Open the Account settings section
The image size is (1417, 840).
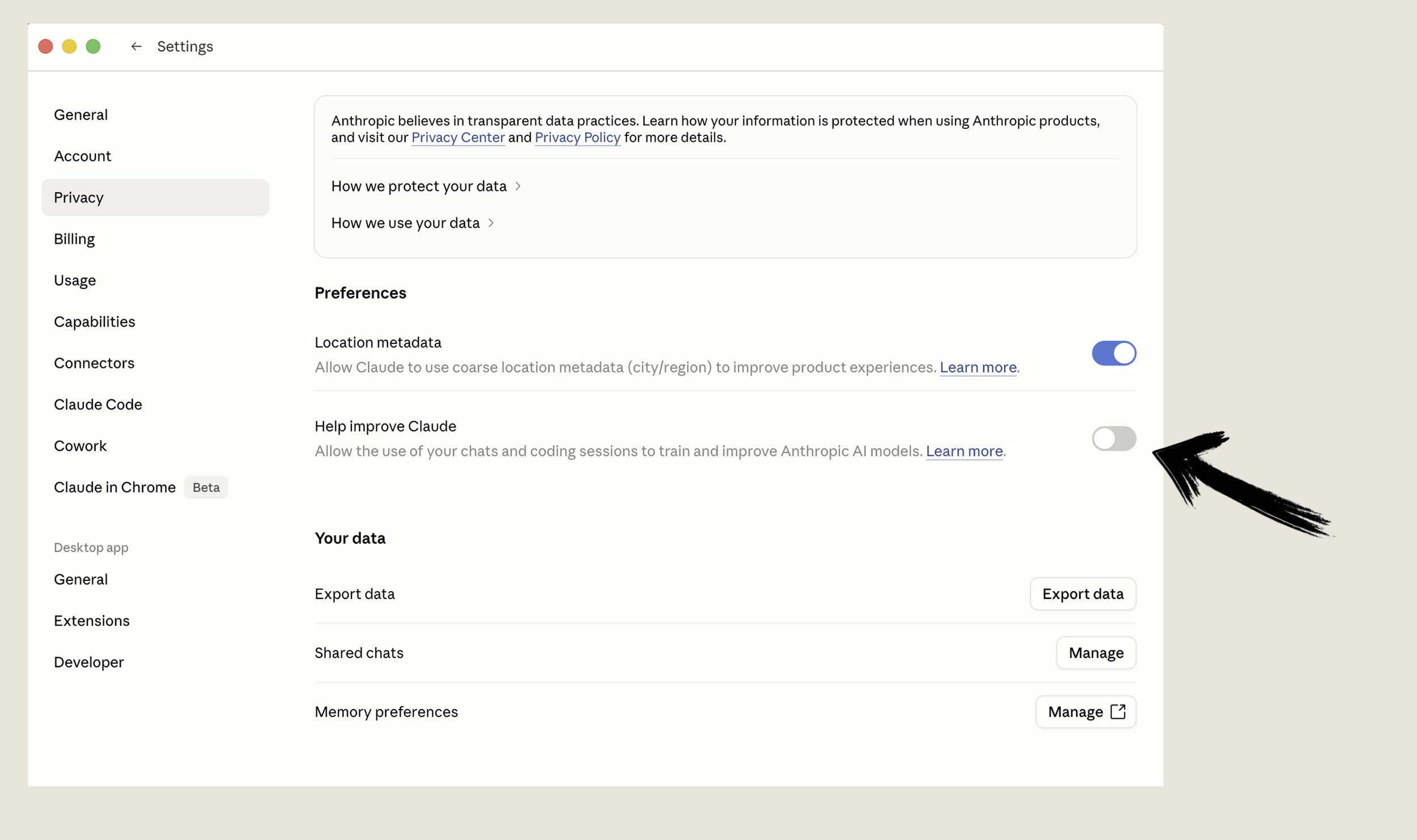click(x=155, y=156)
